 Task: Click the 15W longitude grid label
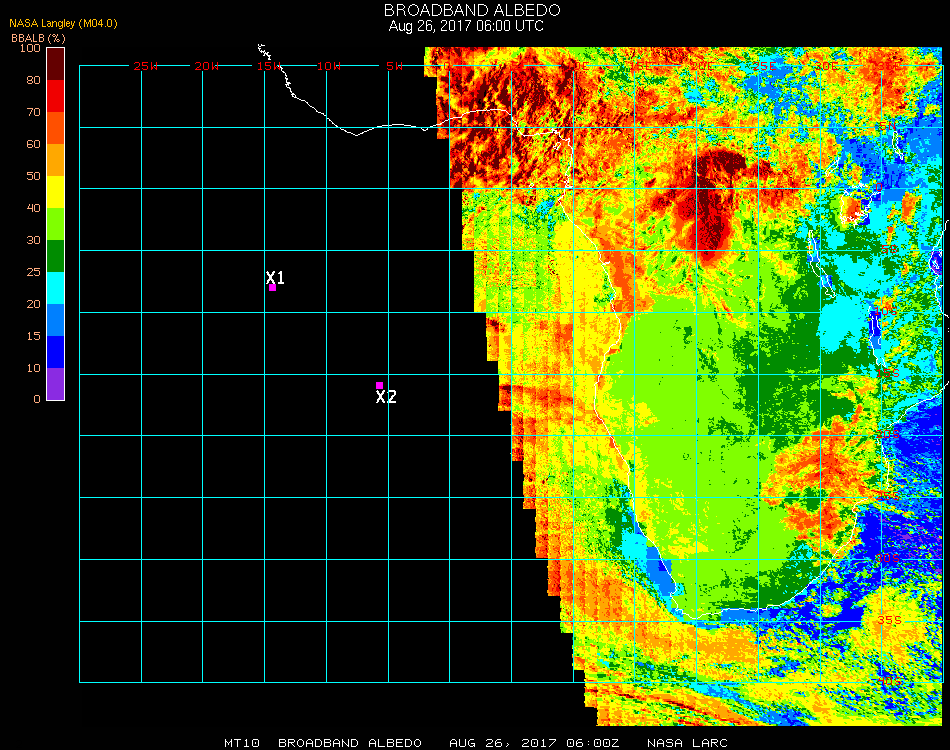point(269,66)
